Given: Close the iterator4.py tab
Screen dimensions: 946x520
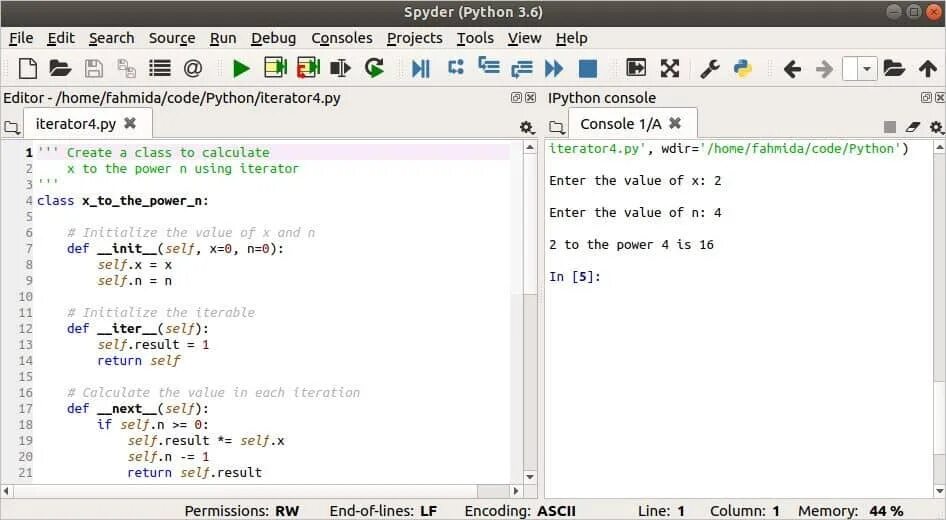Looking at the screenshot, I should [x=130, y=123].
